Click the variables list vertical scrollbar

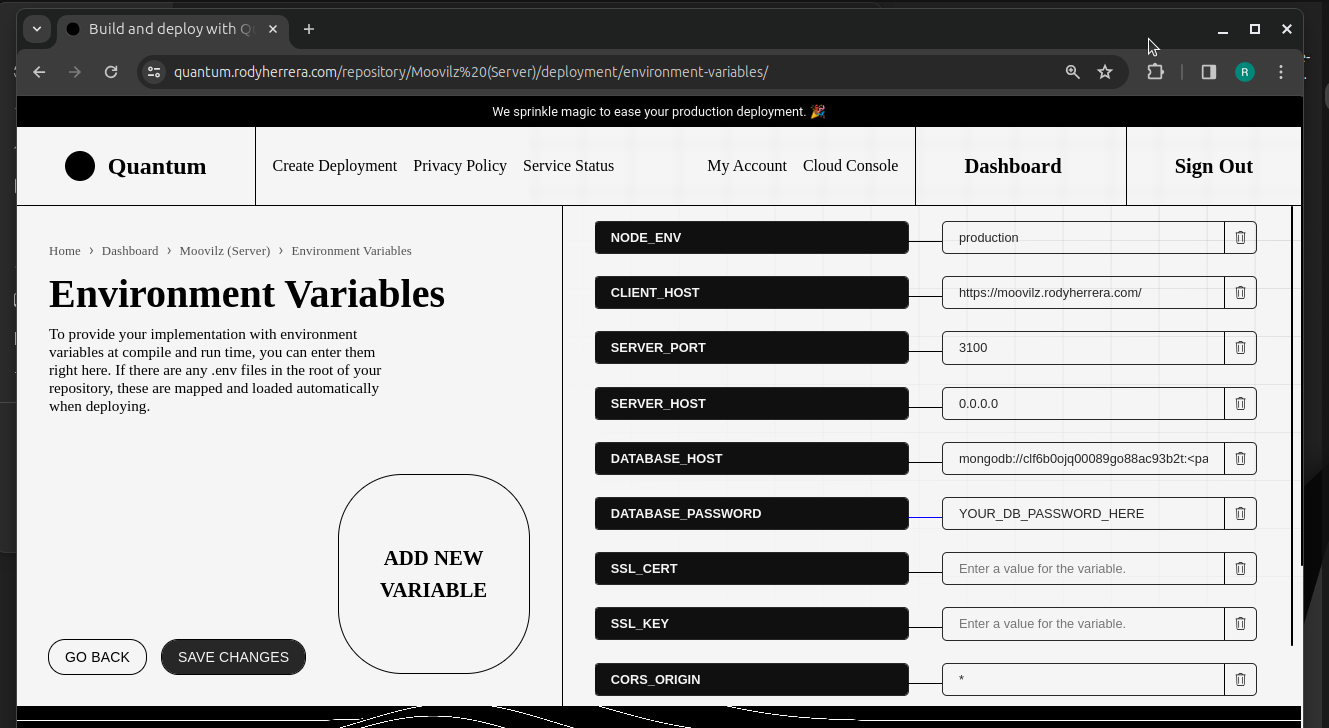click(x=1291, y=426)
